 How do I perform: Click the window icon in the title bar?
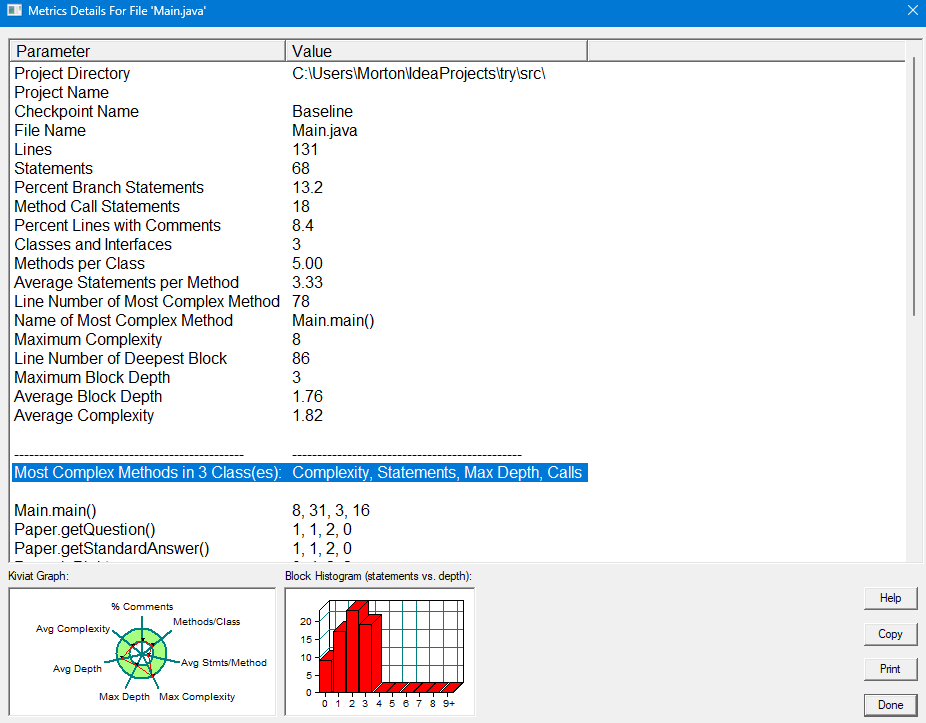tap(14, 11)
